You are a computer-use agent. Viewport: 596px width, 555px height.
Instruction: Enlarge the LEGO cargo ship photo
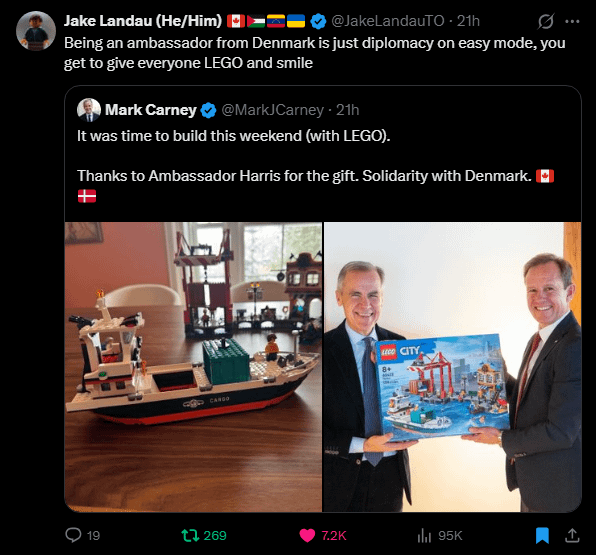pos(193,367)
